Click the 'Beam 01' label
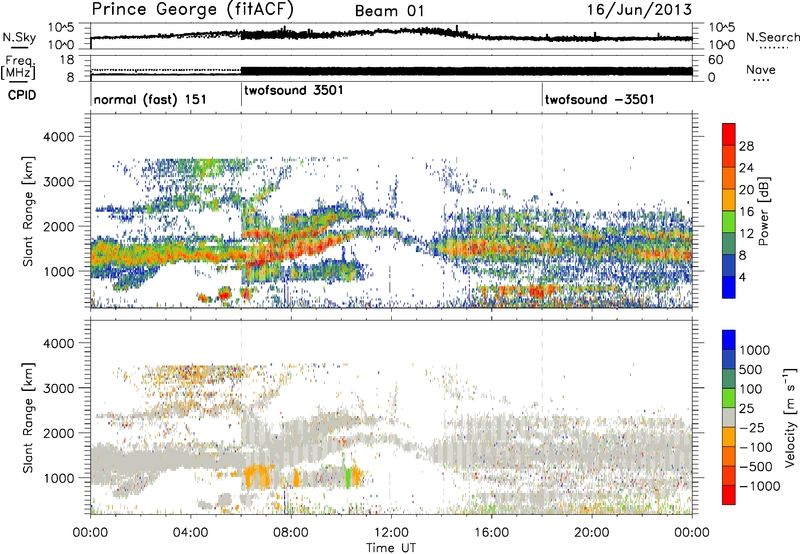800x554 pixels. click(390, 11)
